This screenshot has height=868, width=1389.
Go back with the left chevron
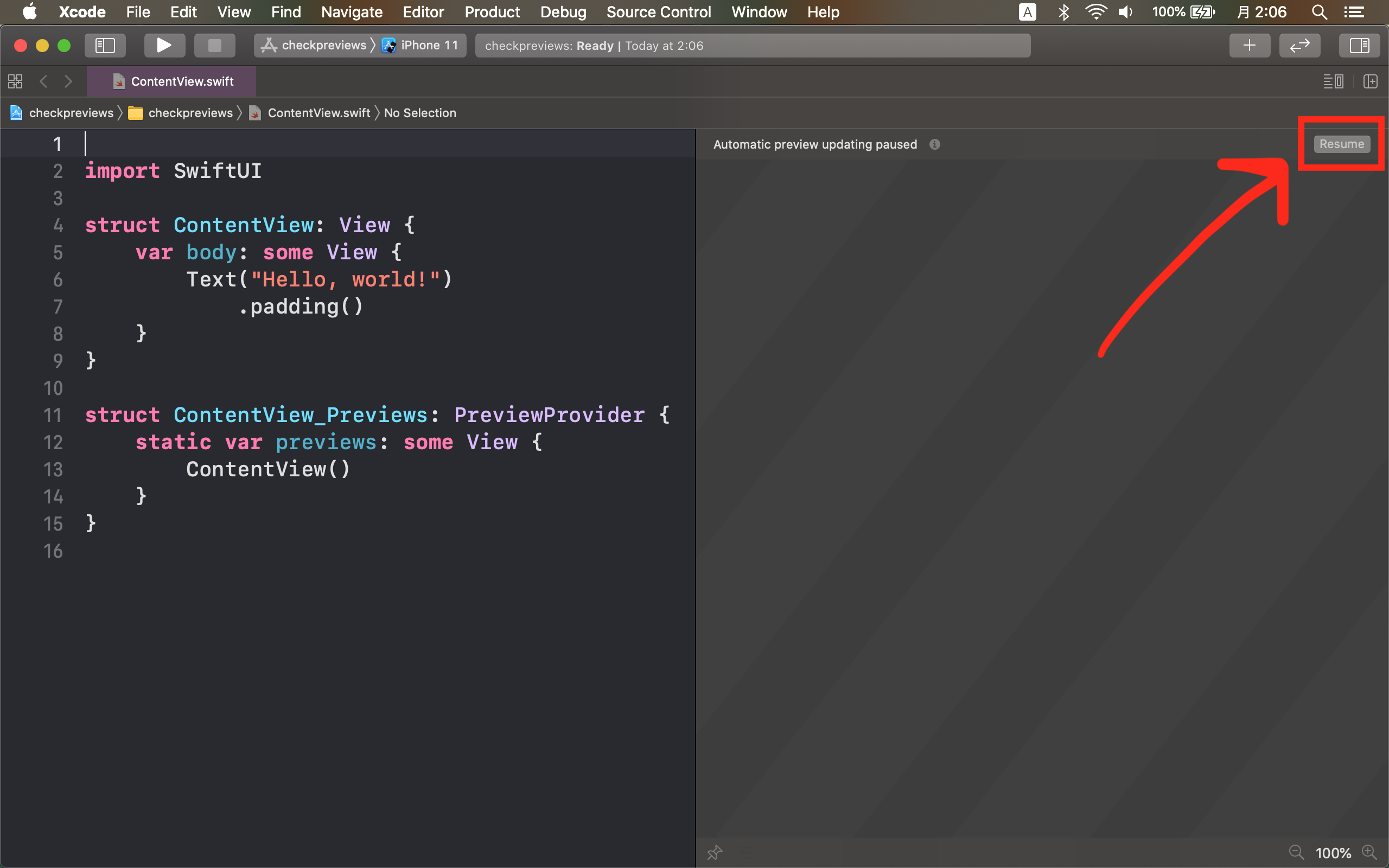pos(43,81)
